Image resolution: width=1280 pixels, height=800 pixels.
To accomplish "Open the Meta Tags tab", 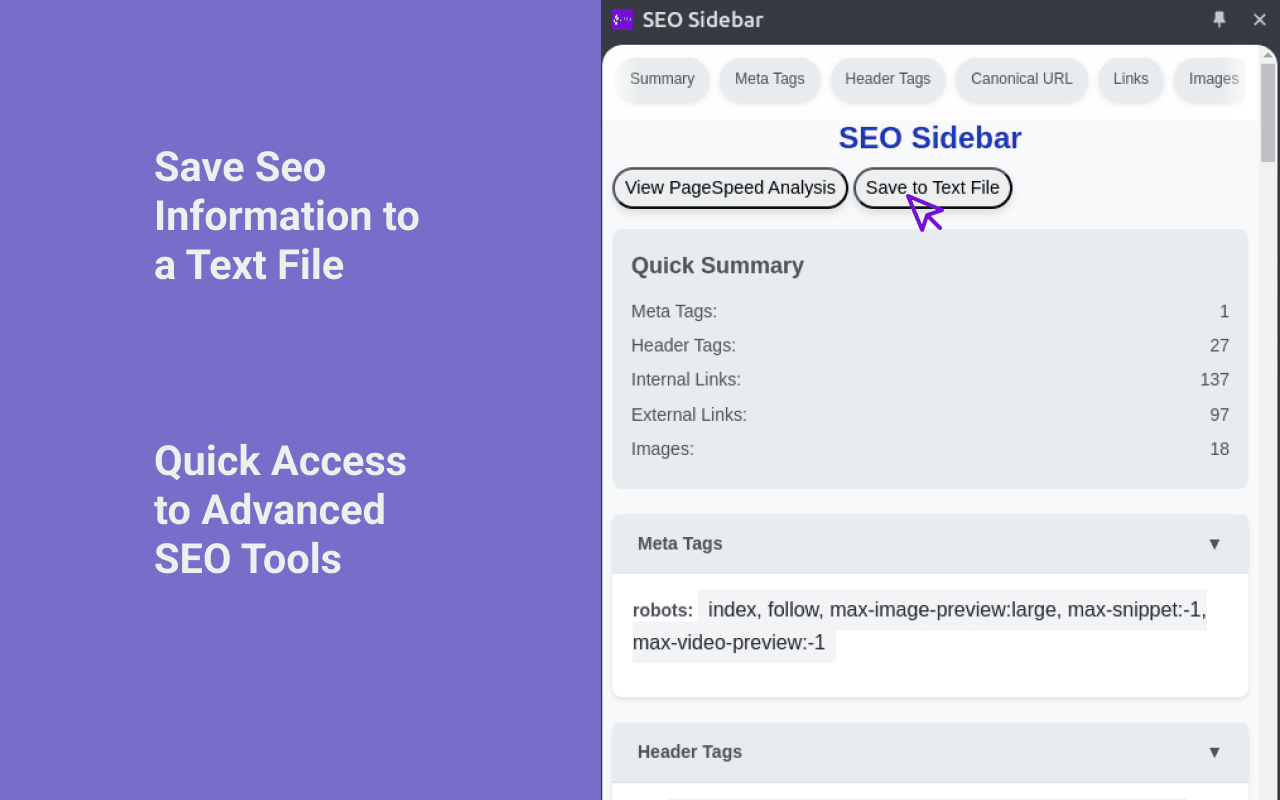I will click(x=769, y=78).
